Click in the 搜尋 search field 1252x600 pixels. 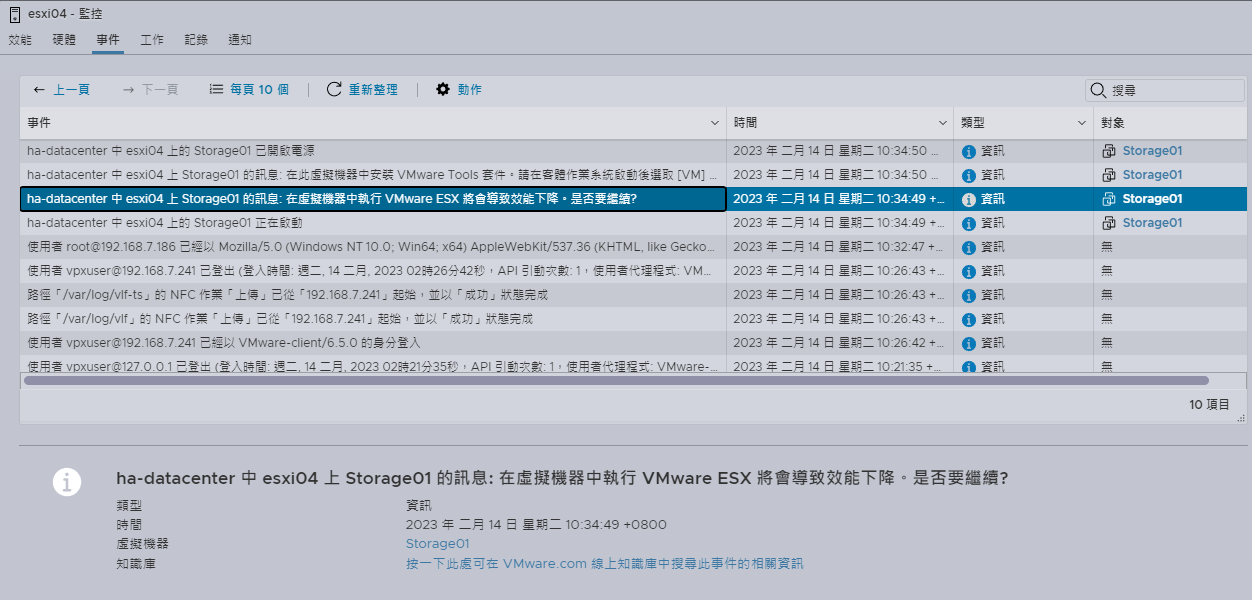pos(1165,91)
